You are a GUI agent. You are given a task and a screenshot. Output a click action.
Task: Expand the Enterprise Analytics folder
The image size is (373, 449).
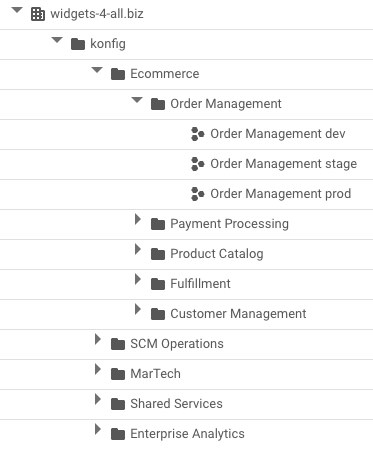point(98,429)
